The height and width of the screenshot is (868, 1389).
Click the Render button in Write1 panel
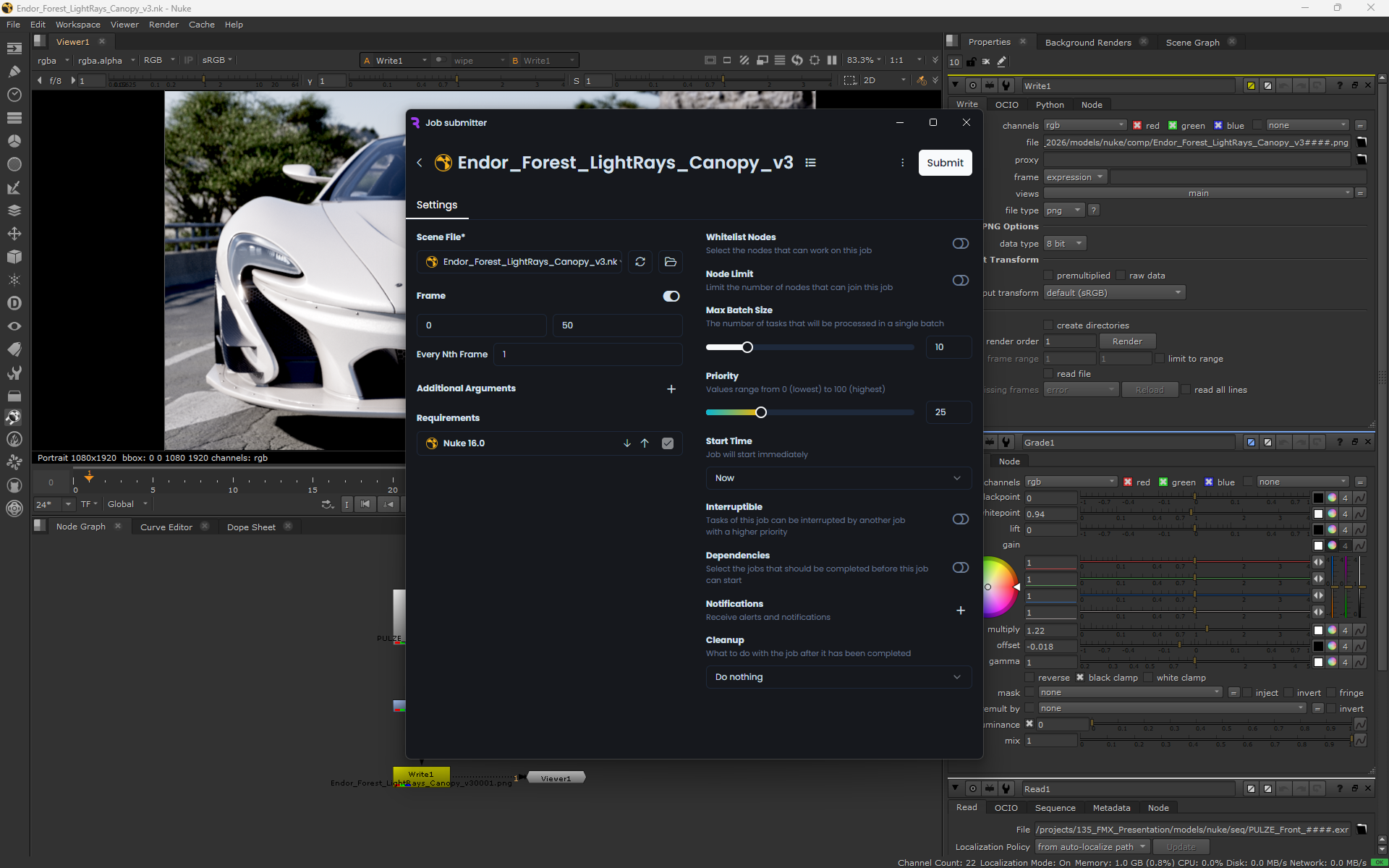coord(1127,341)
